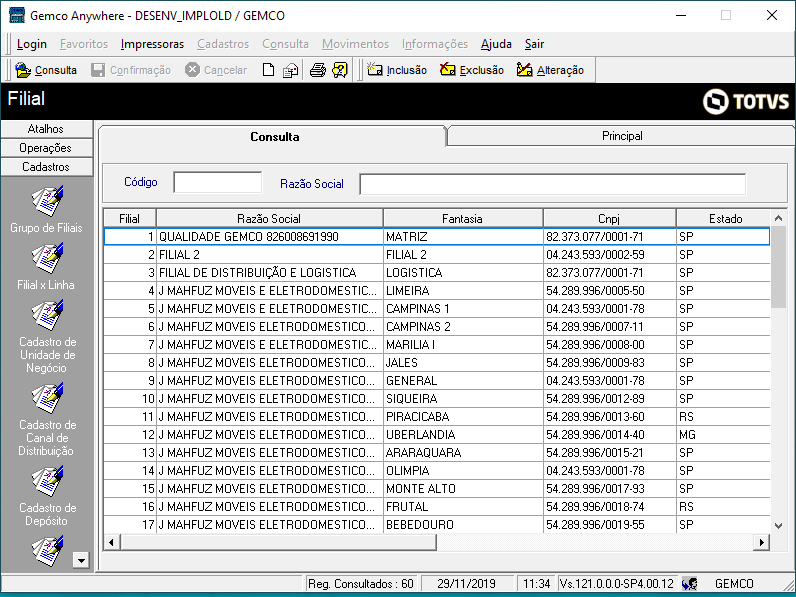Click the Razão Social input field
Screen dimensions: 796x597
click(x=553, y=184)
